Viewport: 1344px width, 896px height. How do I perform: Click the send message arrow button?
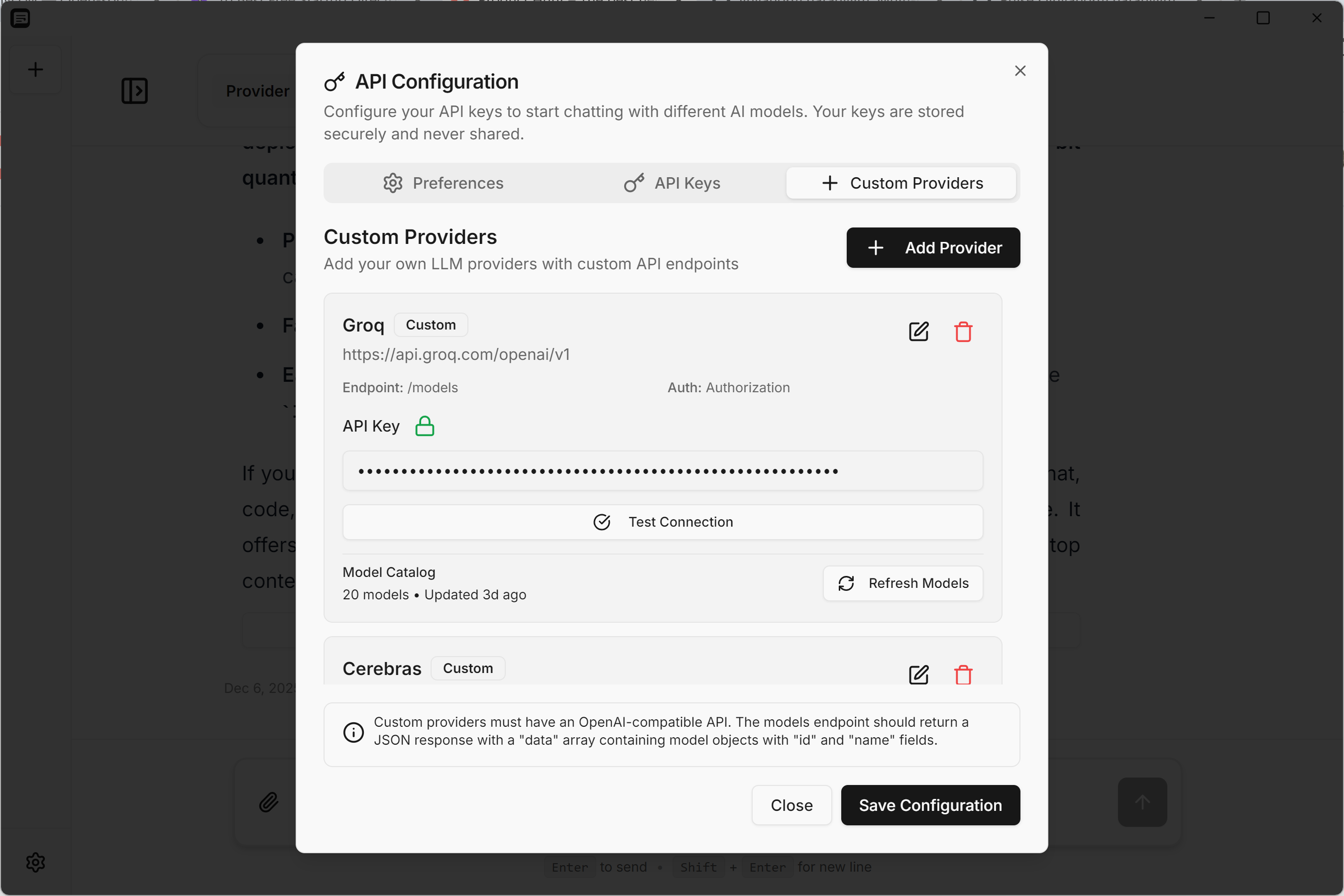(x=1142, y=802)
